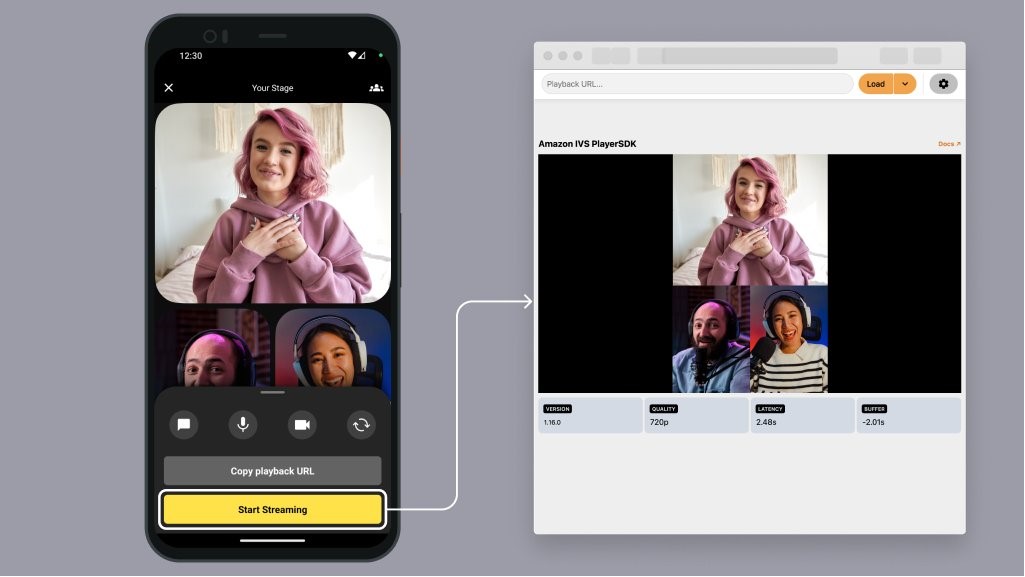This screenshot has height=577, width=1025.
Task: Click the 12:30 clock on the phone
Action: (x=191, y=56)
